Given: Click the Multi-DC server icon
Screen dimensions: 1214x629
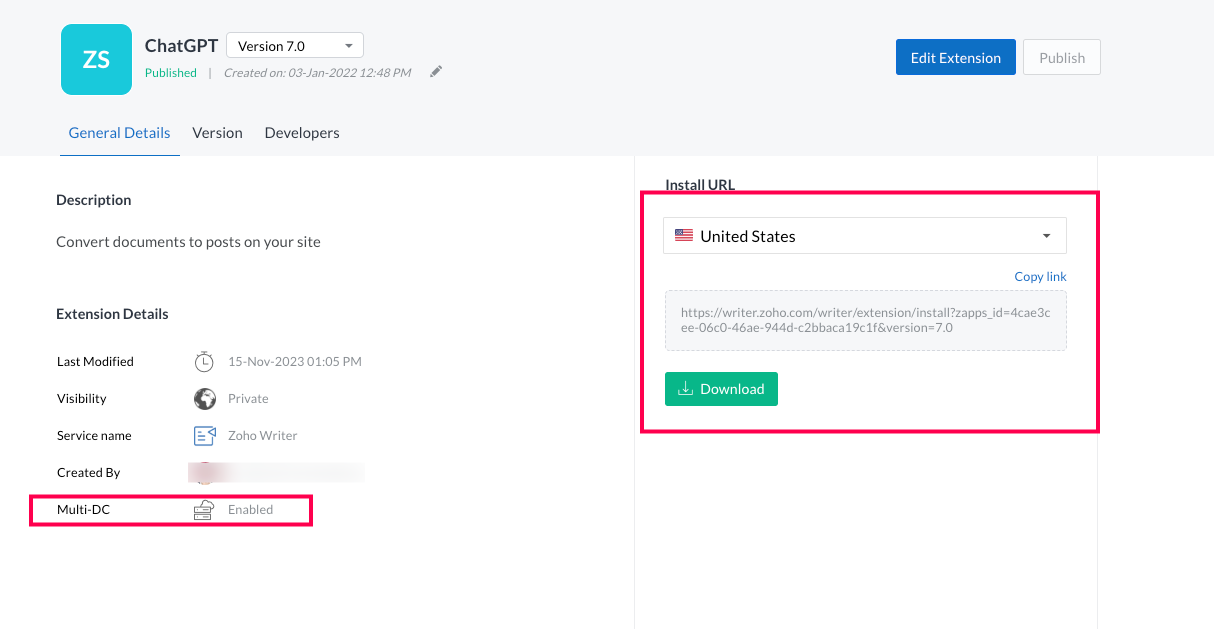Looking at the screenshot, I should coord(204,510).
